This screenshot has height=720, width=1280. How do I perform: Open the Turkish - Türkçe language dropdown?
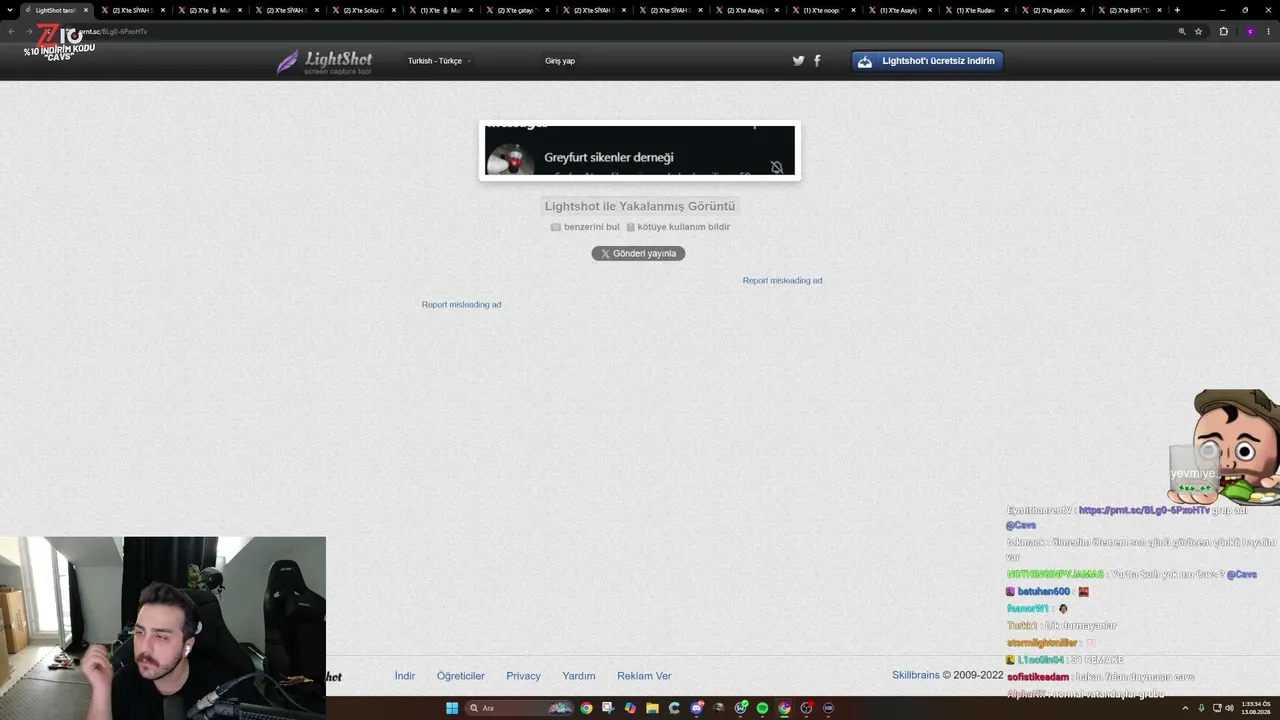[x=438, y=61]
